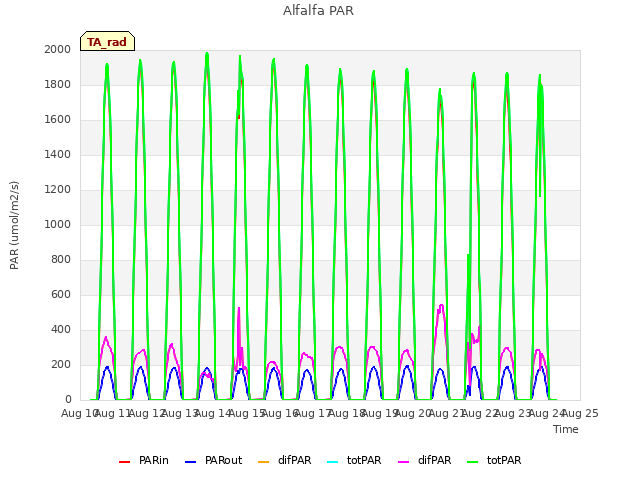Click the 1400 y-axis tick label
Screen dimensions: 640x480
pyautogui.click(x=58, y=154)
